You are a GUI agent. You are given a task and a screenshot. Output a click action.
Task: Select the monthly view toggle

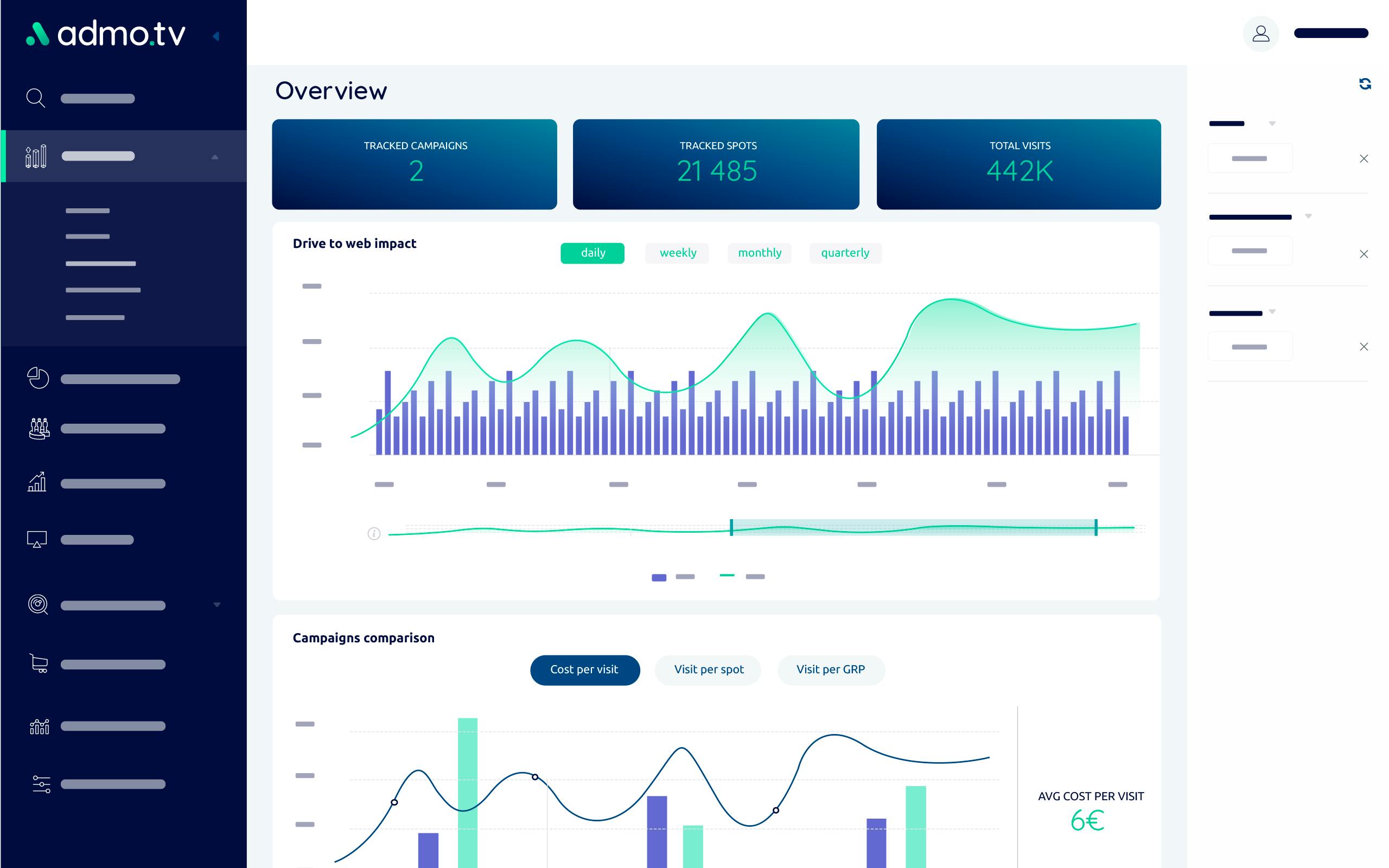[x=759, y=252]
